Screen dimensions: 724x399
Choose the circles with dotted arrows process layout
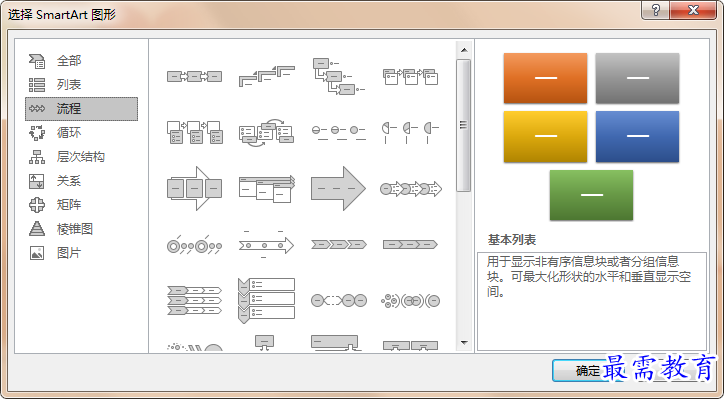[x=410, y=188]
